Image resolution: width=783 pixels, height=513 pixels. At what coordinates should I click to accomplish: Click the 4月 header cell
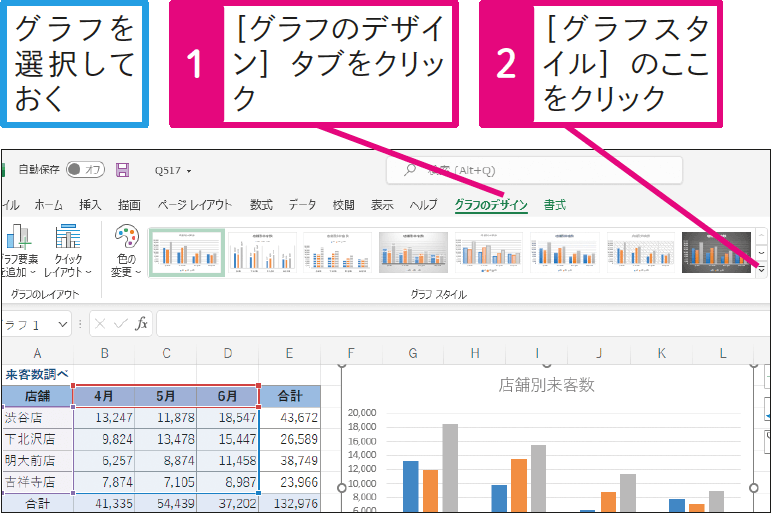[x=104, y=397]
